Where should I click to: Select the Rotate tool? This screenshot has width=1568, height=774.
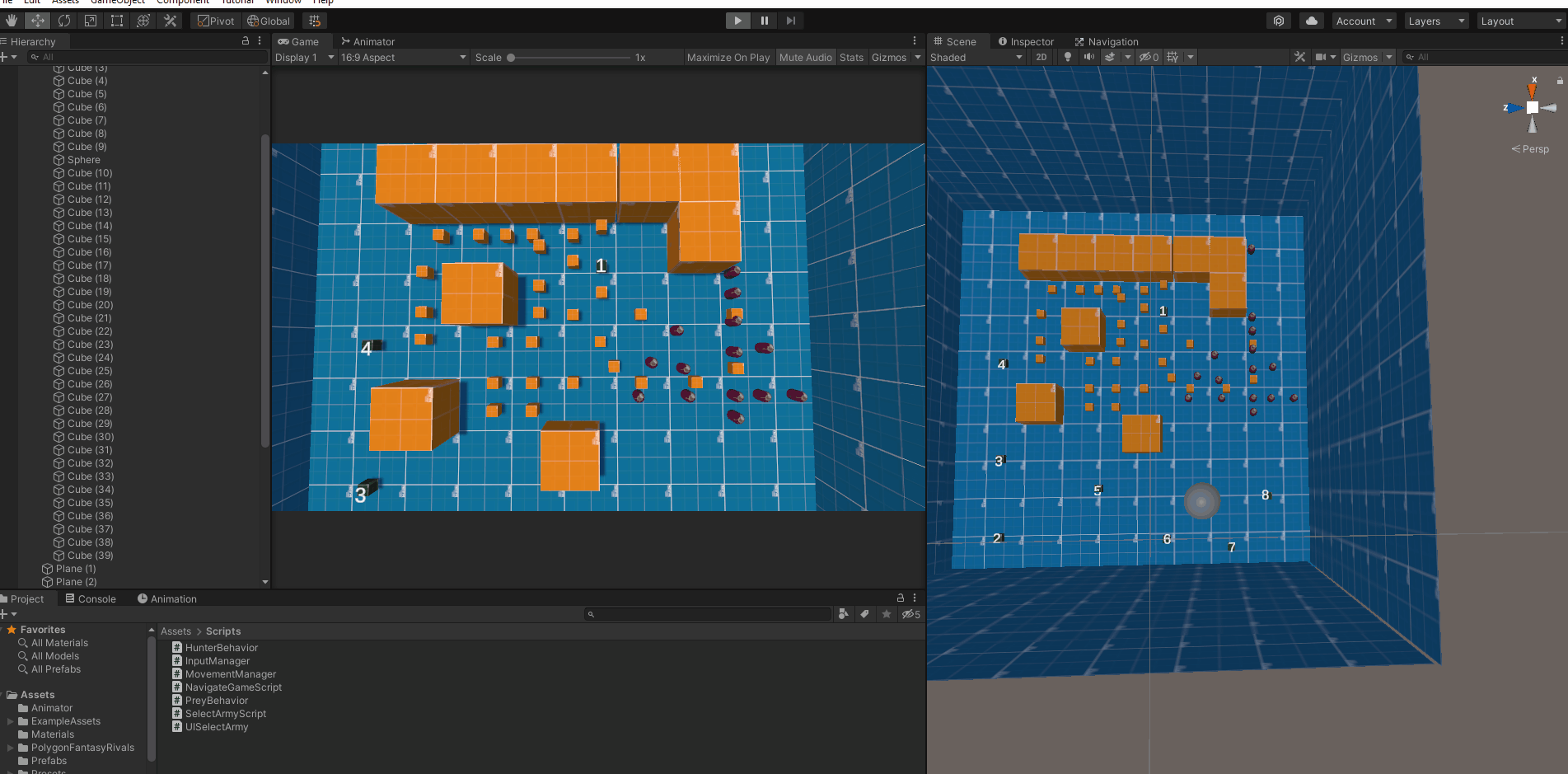point(64,21)
